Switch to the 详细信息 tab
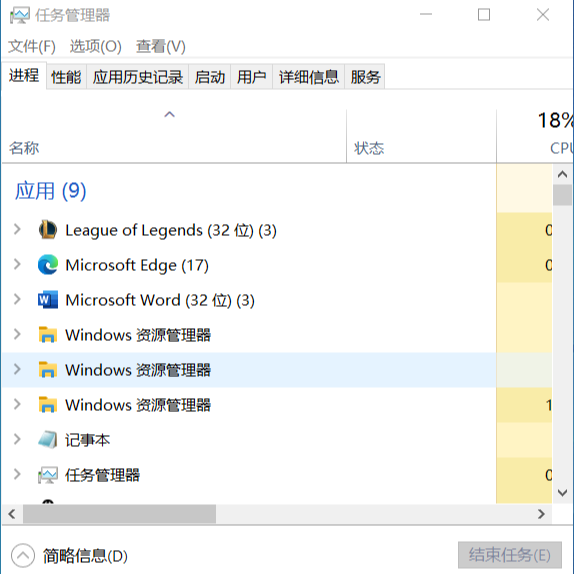The height and width of the screenshot is (574, 574). 309,77
